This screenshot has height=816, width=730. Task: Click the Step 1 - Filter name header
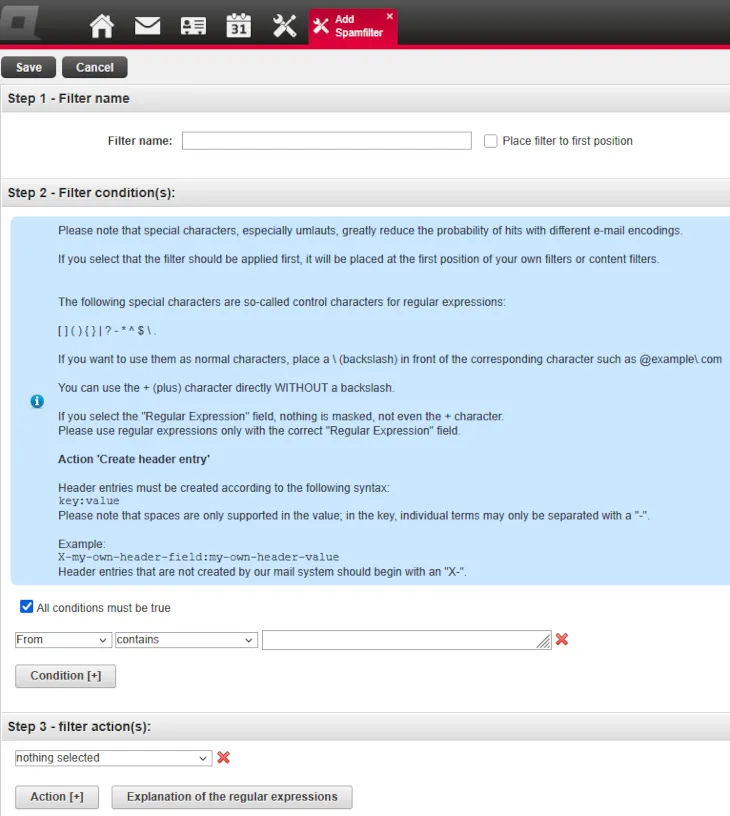[x=68, y=98]
